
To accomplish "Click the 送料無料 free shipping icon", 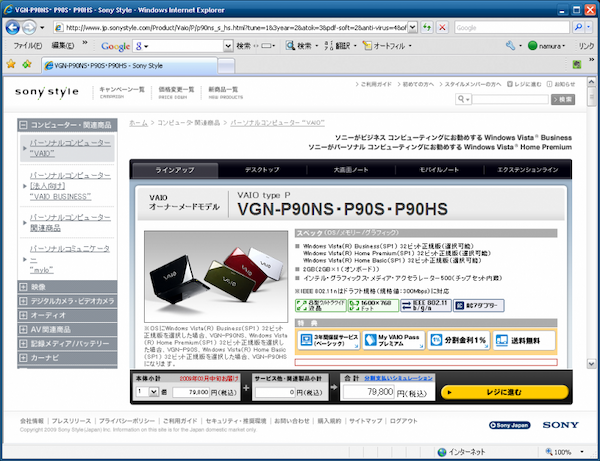I will click(524, 340).
